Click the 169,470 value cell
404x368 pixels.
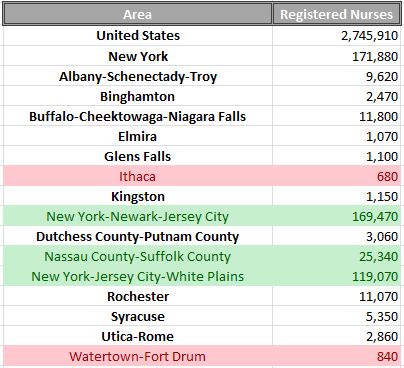coord(336,216)
